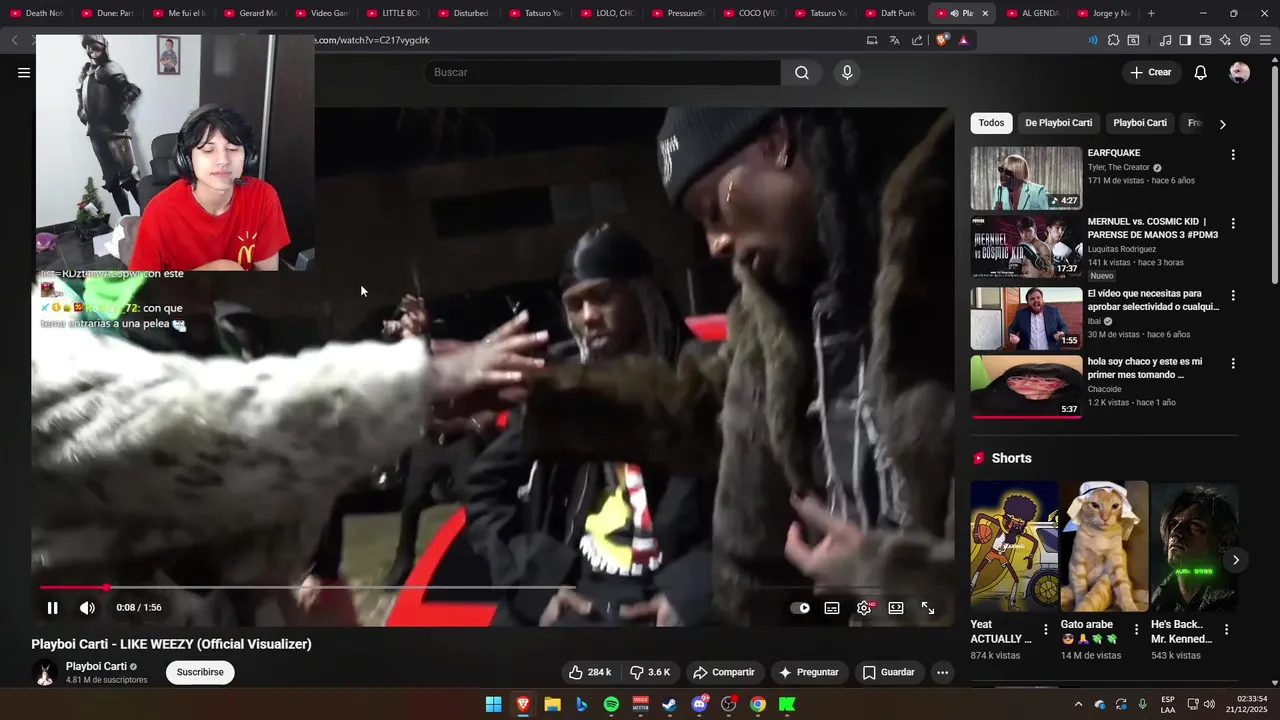This screenshot has height=720, width=1280.
Task: Open more actions ellipsis below video
Action: coord(942,672)
